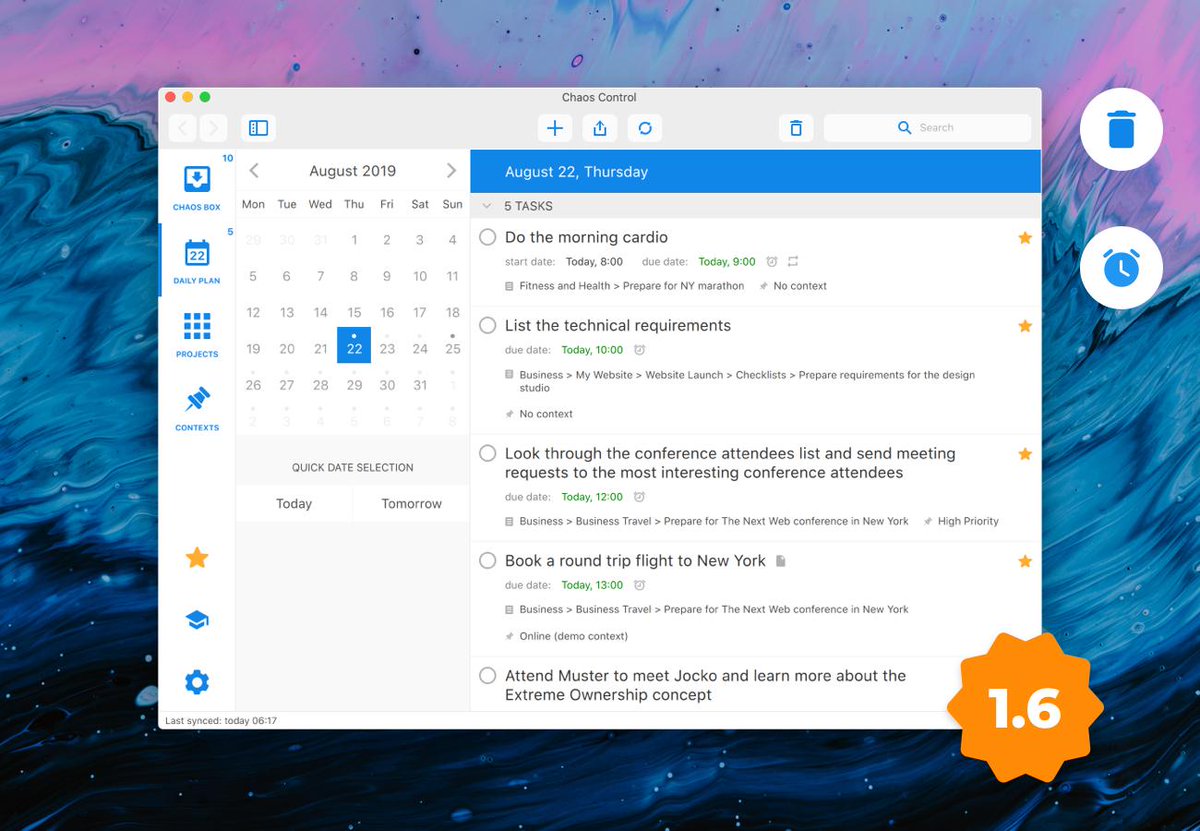Select the Tomorrow quick date button
1200x831 pixels.
[x=411, y=504]
